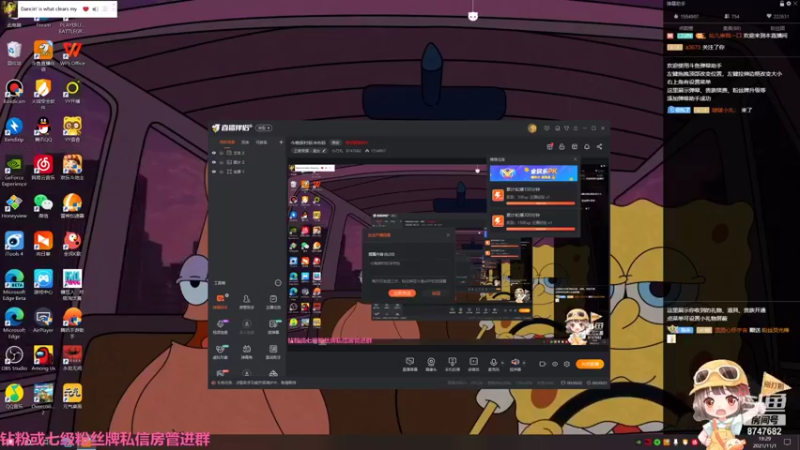This screenshot has width=800, height=450.
Task: Select the third scene tab in sources panel
Action: pos(261,142)
